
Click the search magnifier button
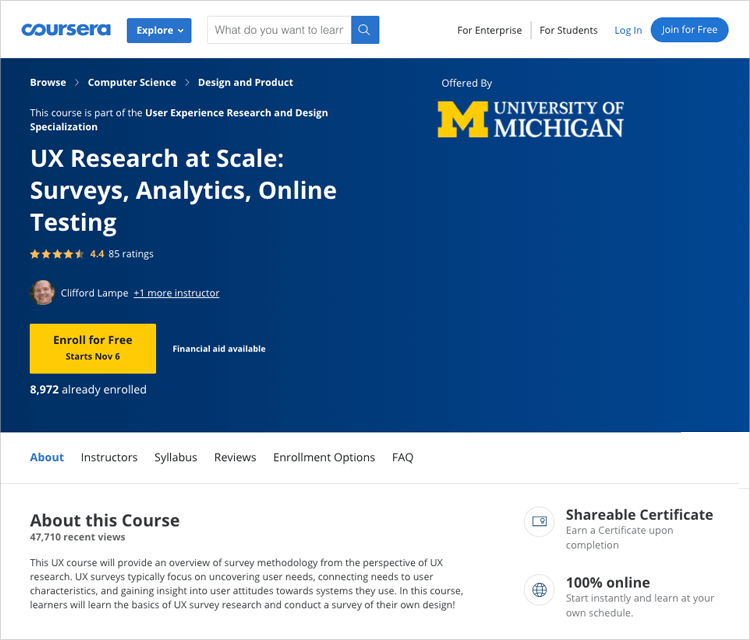[365, 30]
